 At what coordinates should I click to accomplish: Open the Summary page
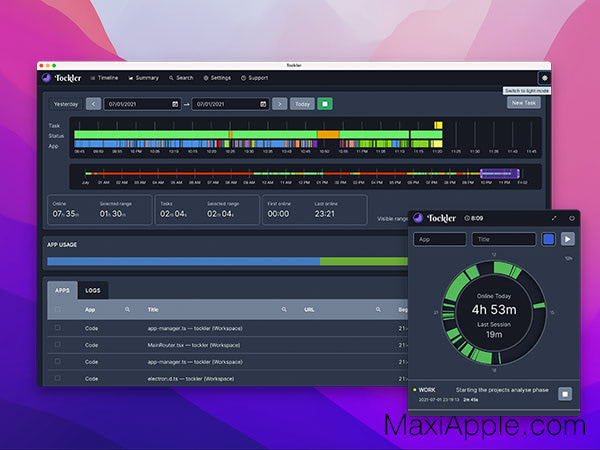pyautogui.click(x=143, y=78)
